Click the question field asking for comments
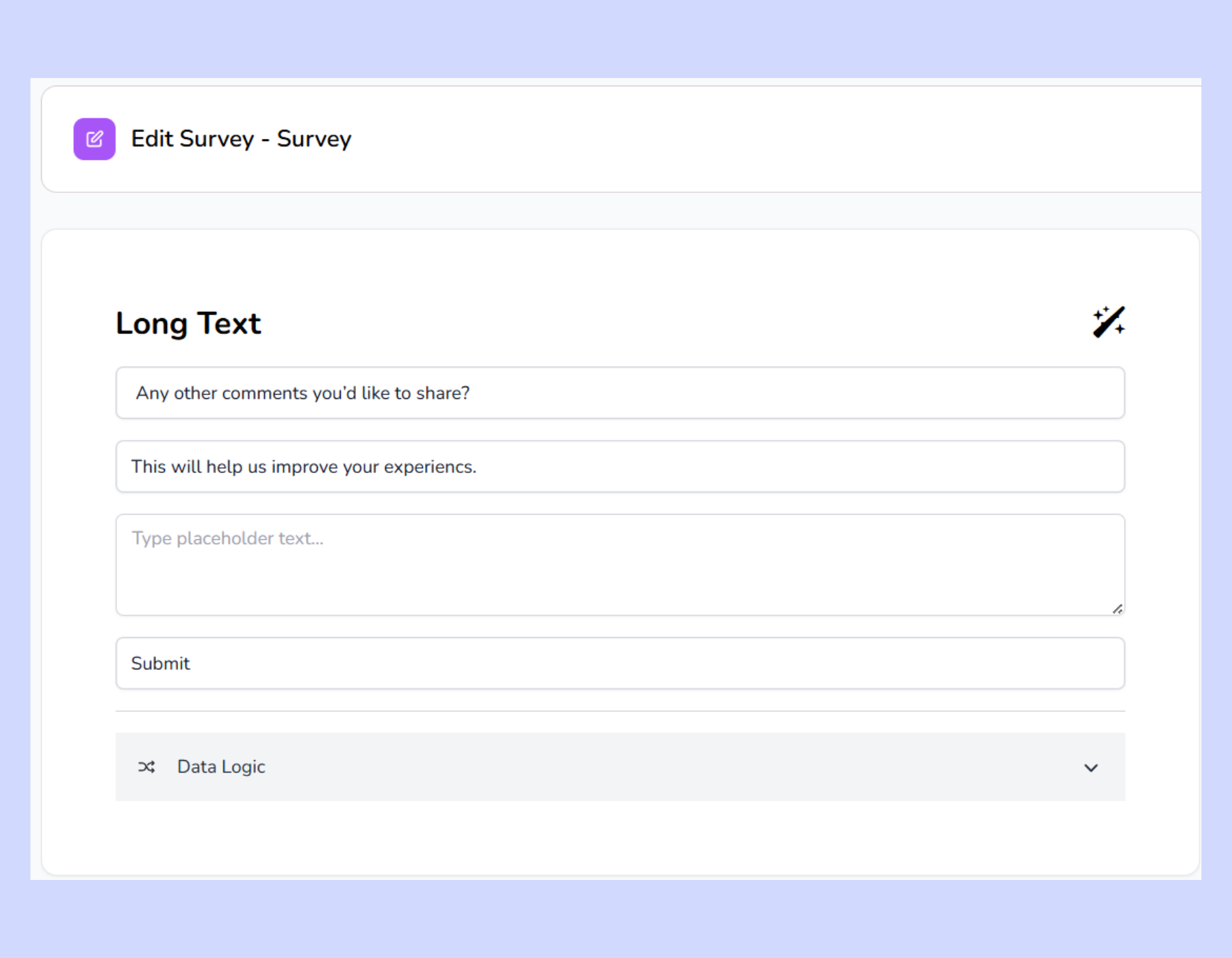1232x958 pixels. pos(619,393)
